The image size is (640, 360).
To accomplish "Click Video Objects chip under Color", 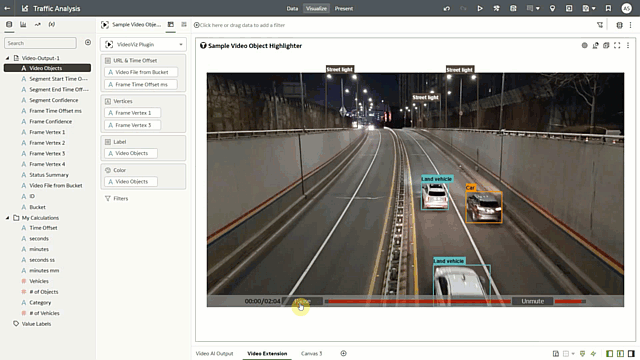I will tap(131, 182).
